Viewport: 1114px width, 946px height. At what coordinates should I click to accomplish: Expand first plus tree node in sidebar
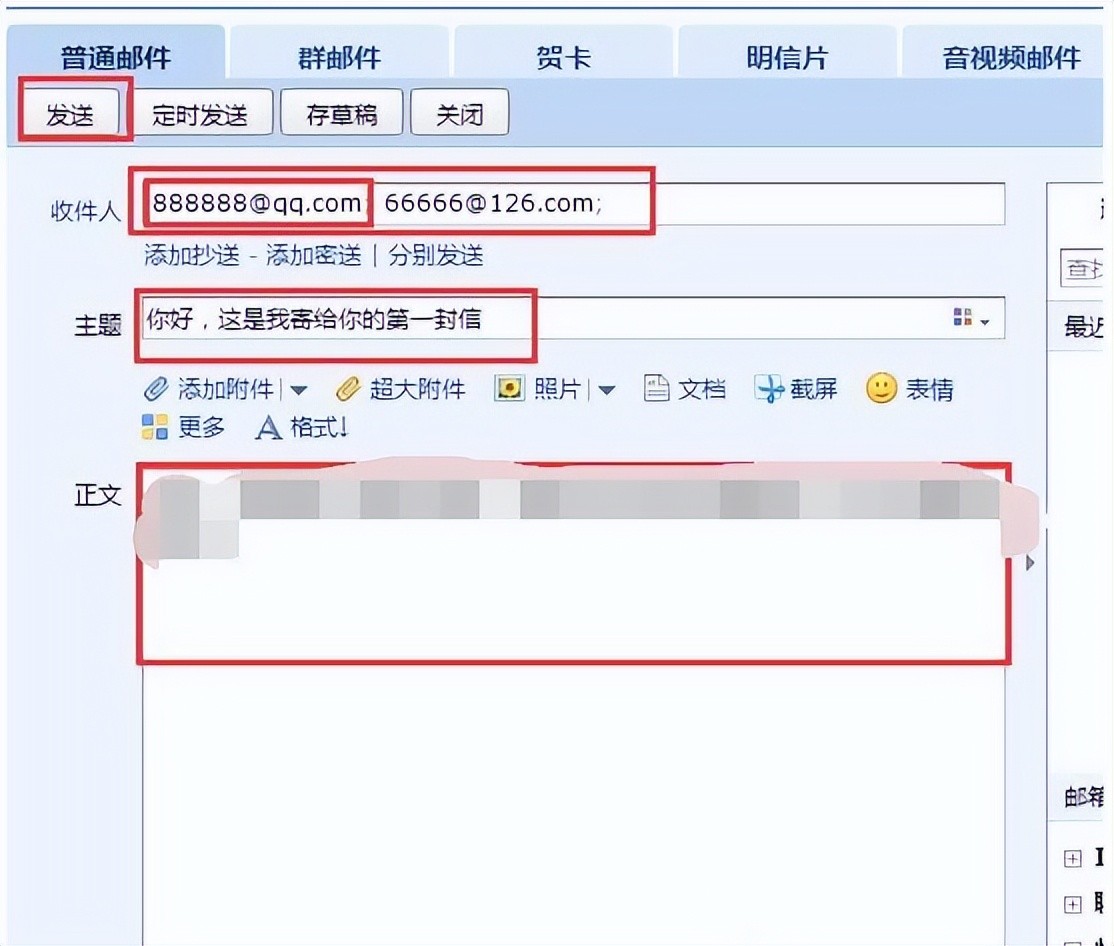point(1072,859)
